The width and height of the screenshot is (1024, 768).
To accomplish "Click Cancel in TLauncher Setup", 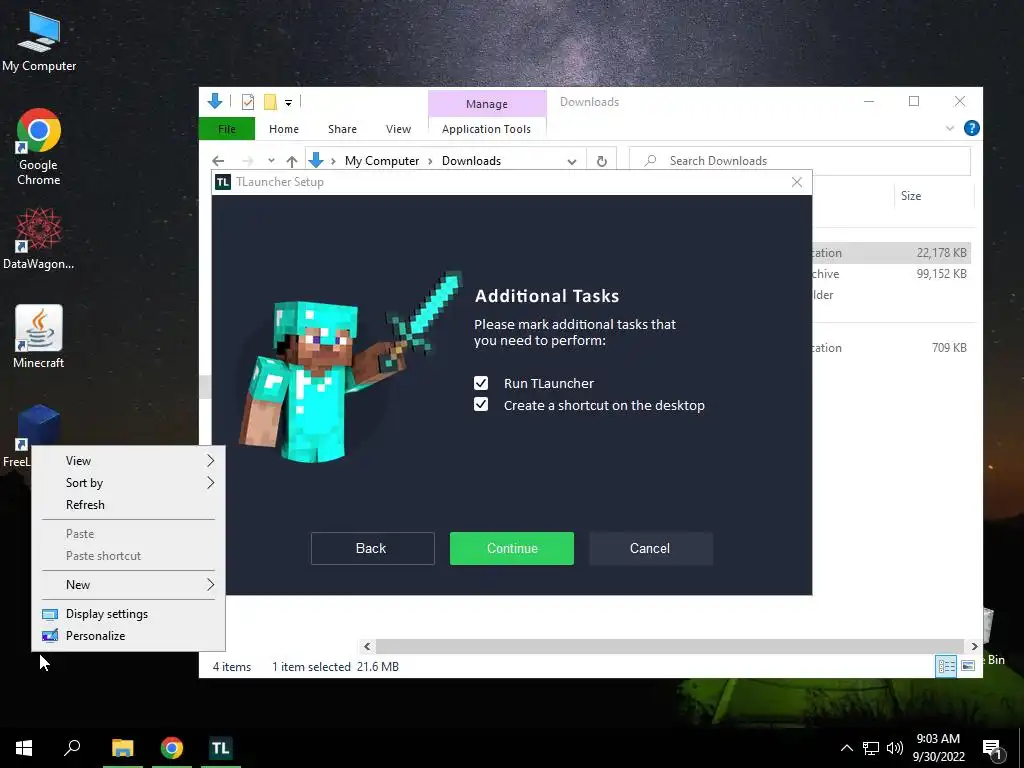I will point(650,548).
